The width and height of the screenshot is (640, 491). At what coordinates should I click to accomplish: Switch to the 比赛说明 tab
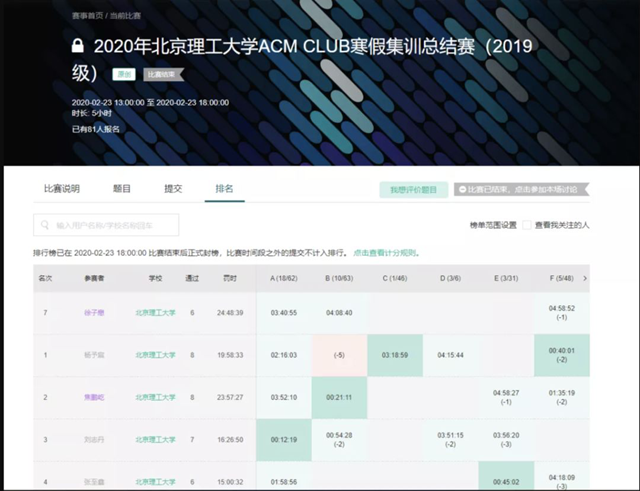61,188
